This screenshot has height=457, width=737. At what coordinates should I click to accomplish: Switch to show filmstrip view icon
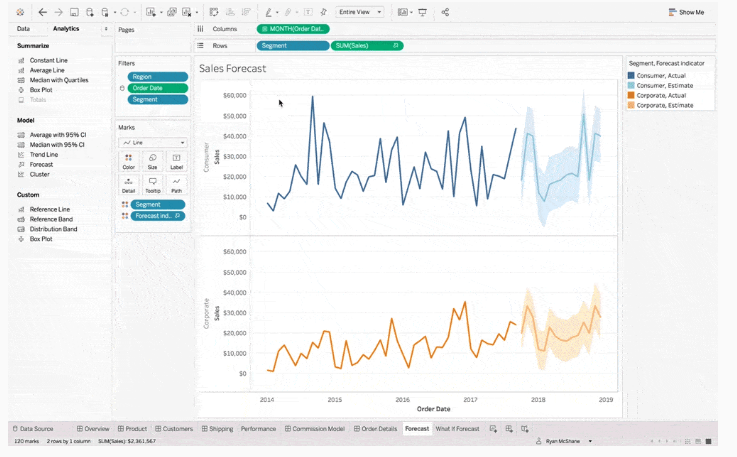coord(698,441)
